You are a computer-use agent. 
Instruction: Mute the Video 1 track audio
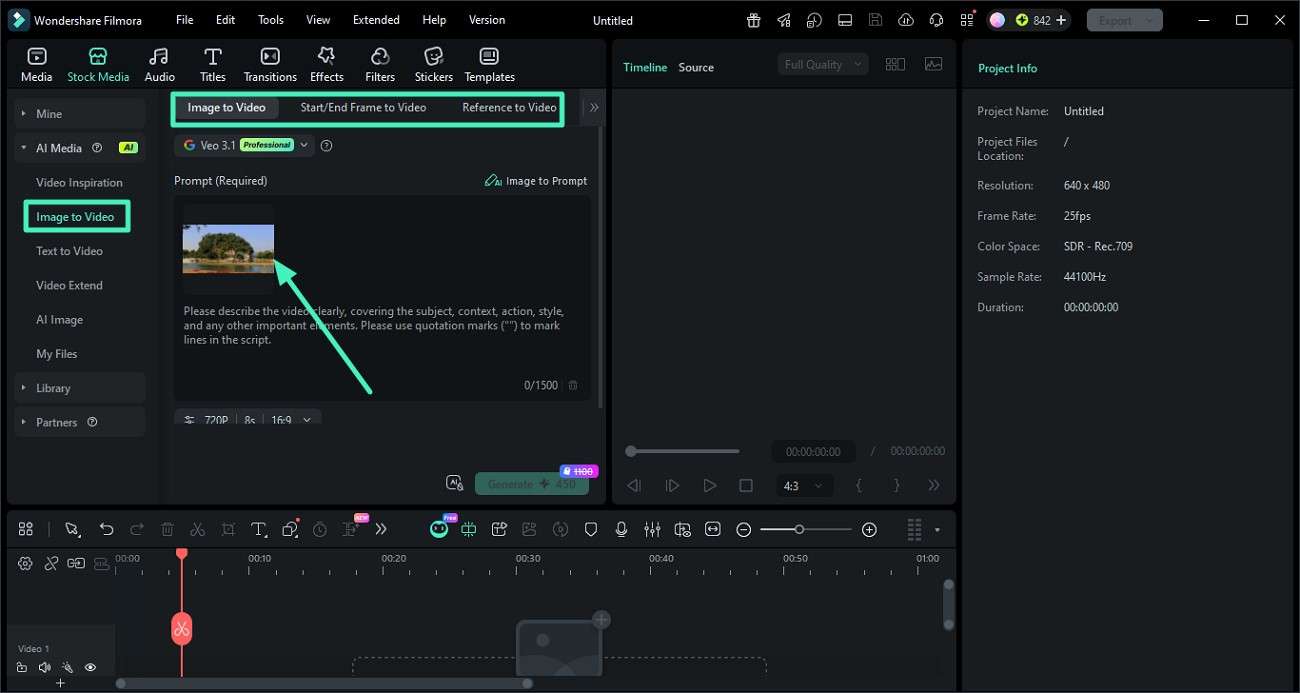pyautogui.click(x=44, y=668)
